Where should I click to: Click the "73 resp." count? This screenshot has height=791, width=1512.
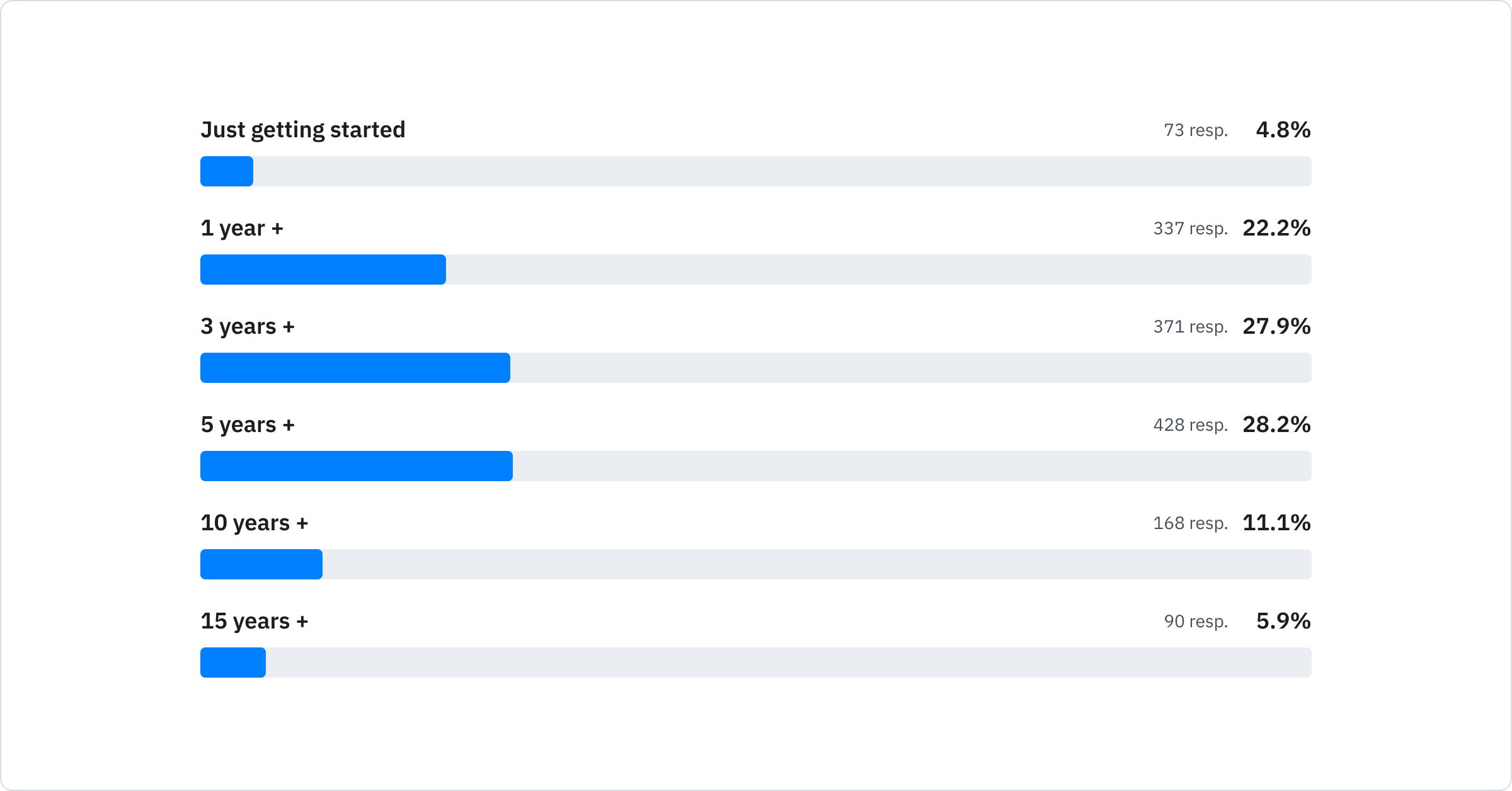point(1196,130)
